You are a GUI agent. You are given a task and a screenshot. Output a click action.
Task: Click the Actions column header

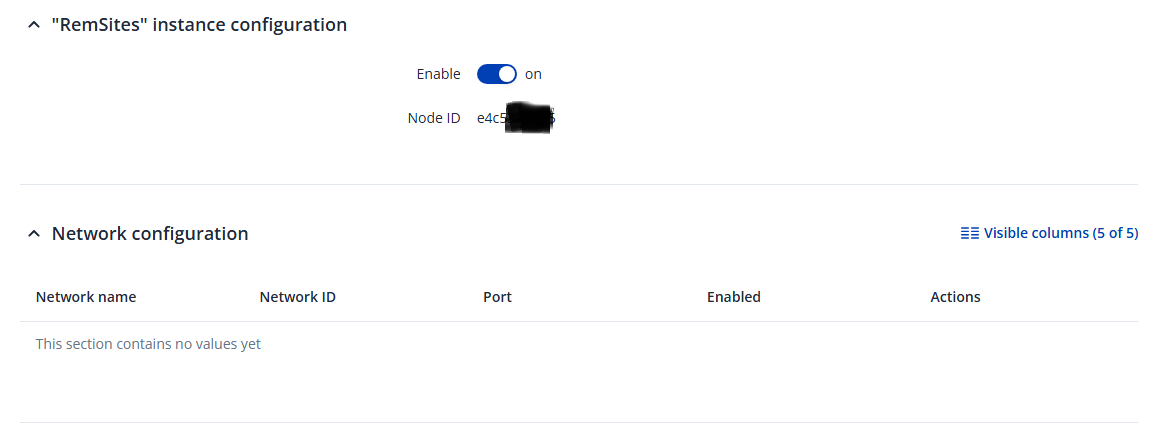[955, 297]
